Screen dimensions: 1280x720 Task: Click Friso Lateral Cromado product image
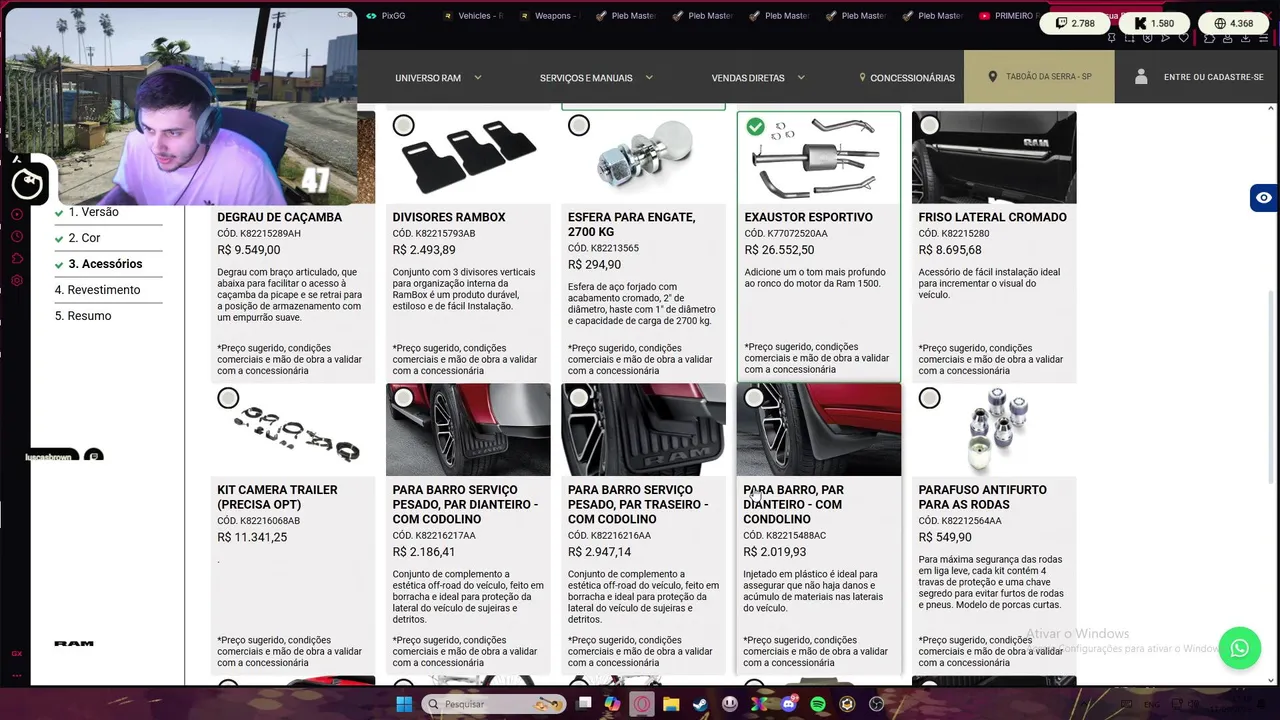click(994, 158)
